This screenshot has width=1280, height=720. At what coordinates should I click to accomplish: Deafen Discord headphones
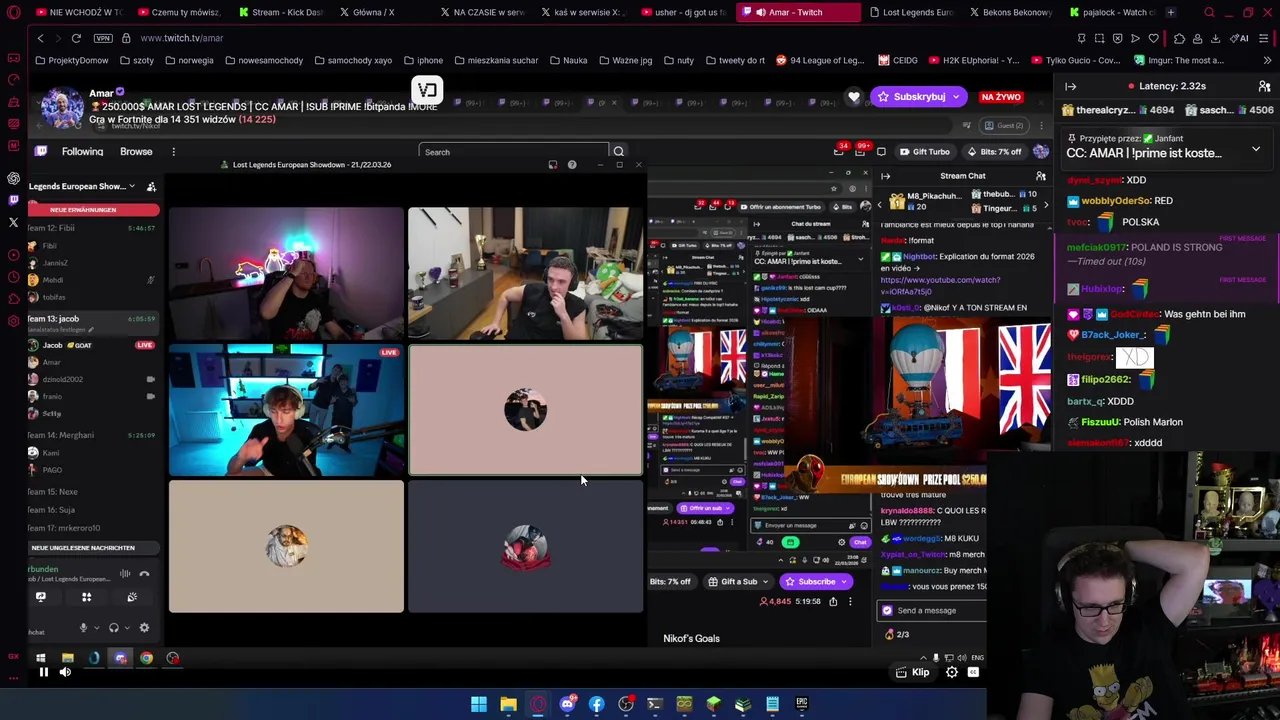click(x=113, y=628)
